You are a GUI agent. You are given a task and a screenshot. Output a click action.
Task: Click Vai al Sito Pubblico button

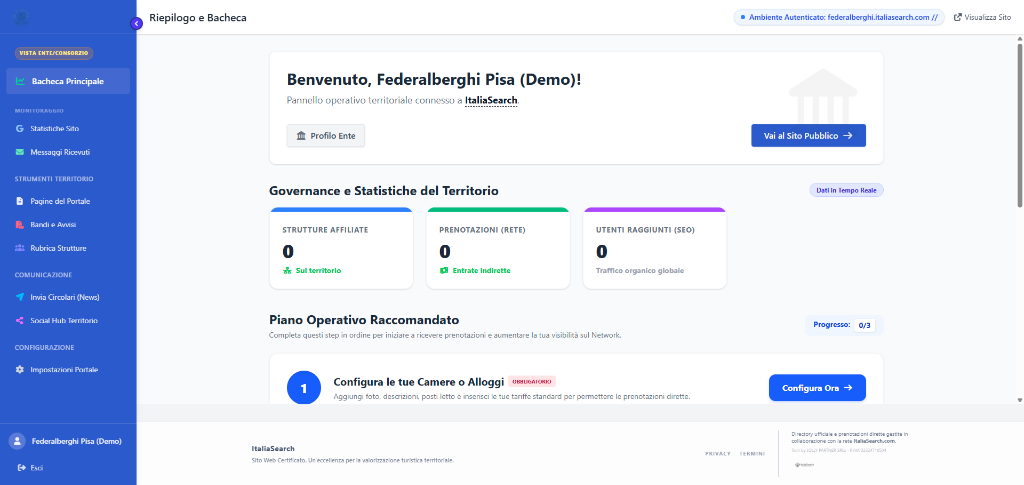pyautogui.click(x=808, y=136)
